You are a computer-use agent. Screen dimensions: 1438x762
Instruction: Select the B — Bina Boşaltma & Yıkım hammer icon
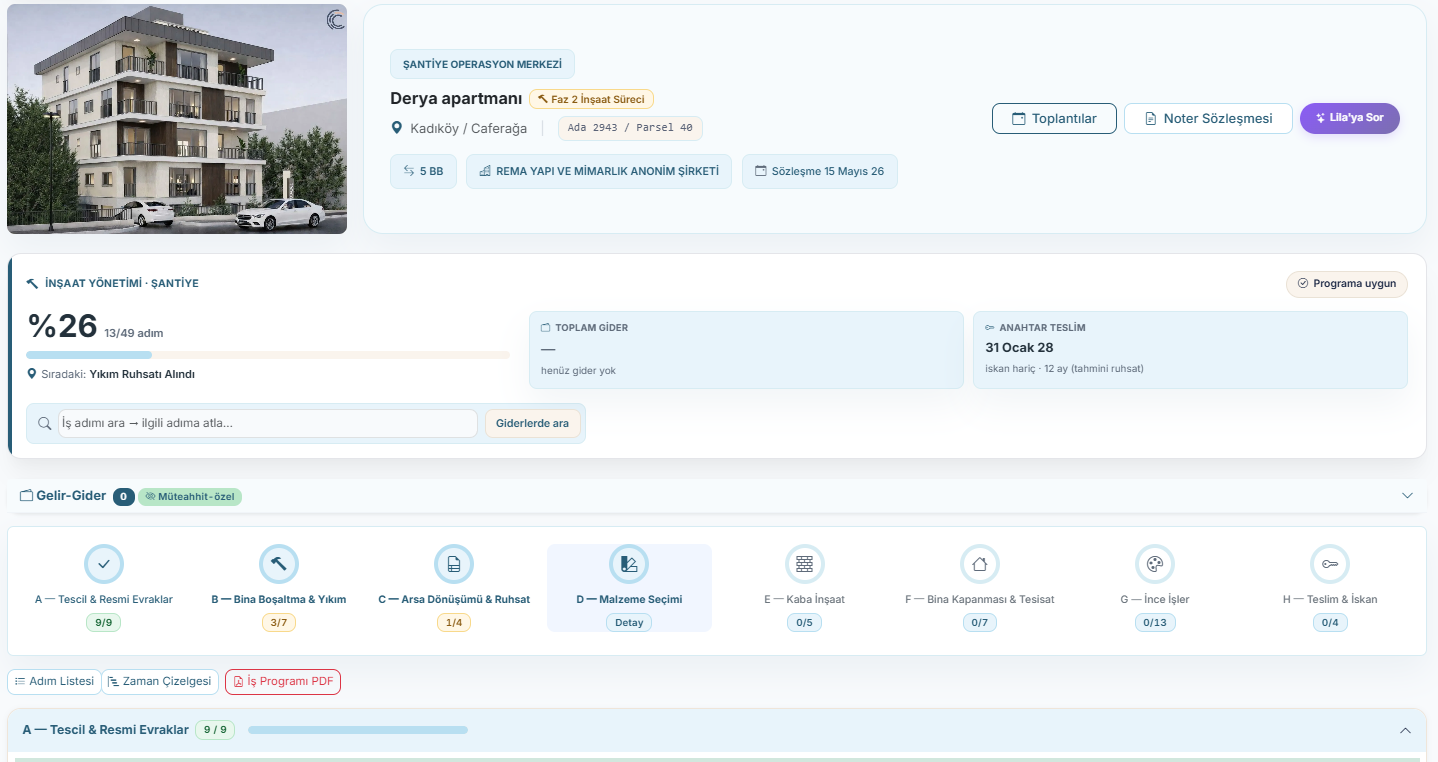pos(279,564)
